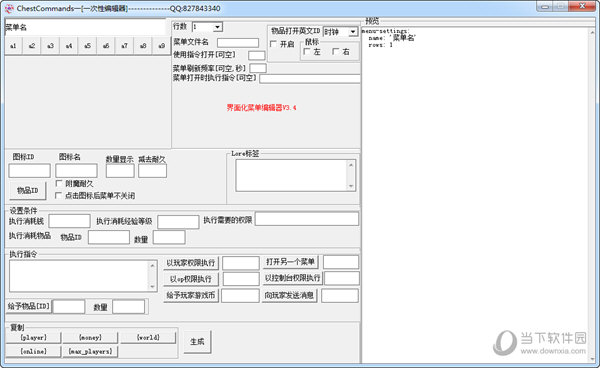Viewport: 600px width, 368px height.
Task: Check the 右 mouse button option
Action: 336,52
